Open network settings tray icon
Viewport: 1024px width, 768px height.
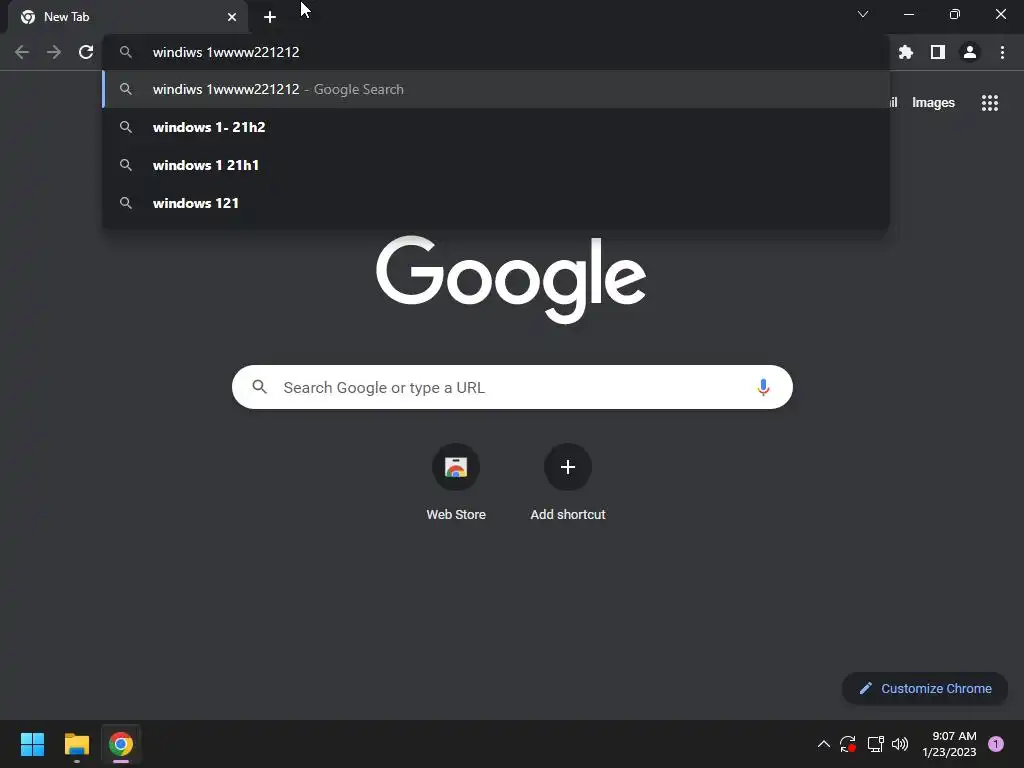pos(875,744)
